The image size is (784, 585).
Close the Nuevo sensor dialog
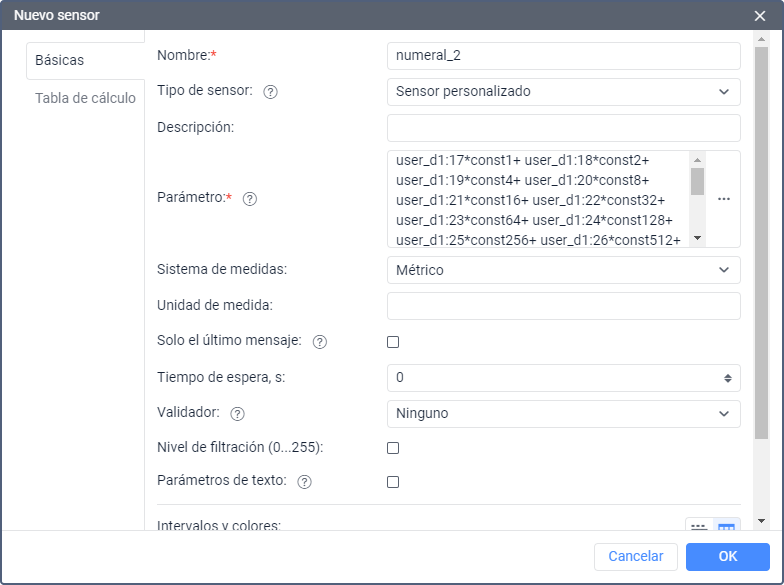point(760,15)
